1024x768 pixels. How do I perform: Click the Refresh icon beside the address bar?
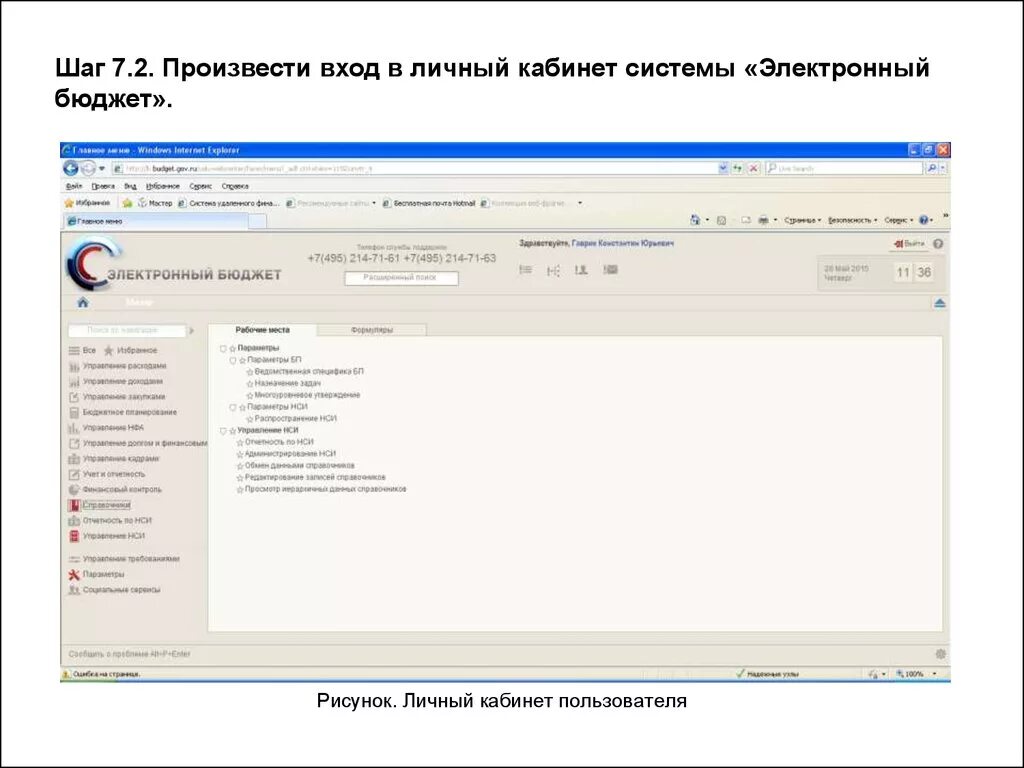[x=737, y=168]
